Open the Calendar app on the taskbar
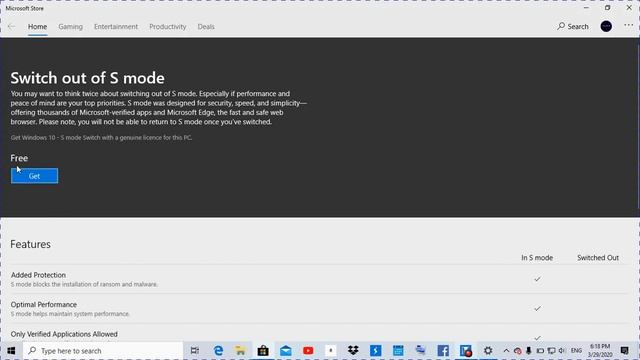Image resolution: width=640 pixels, height=360 pixels. pyautogui.click(x=398, y=351)
